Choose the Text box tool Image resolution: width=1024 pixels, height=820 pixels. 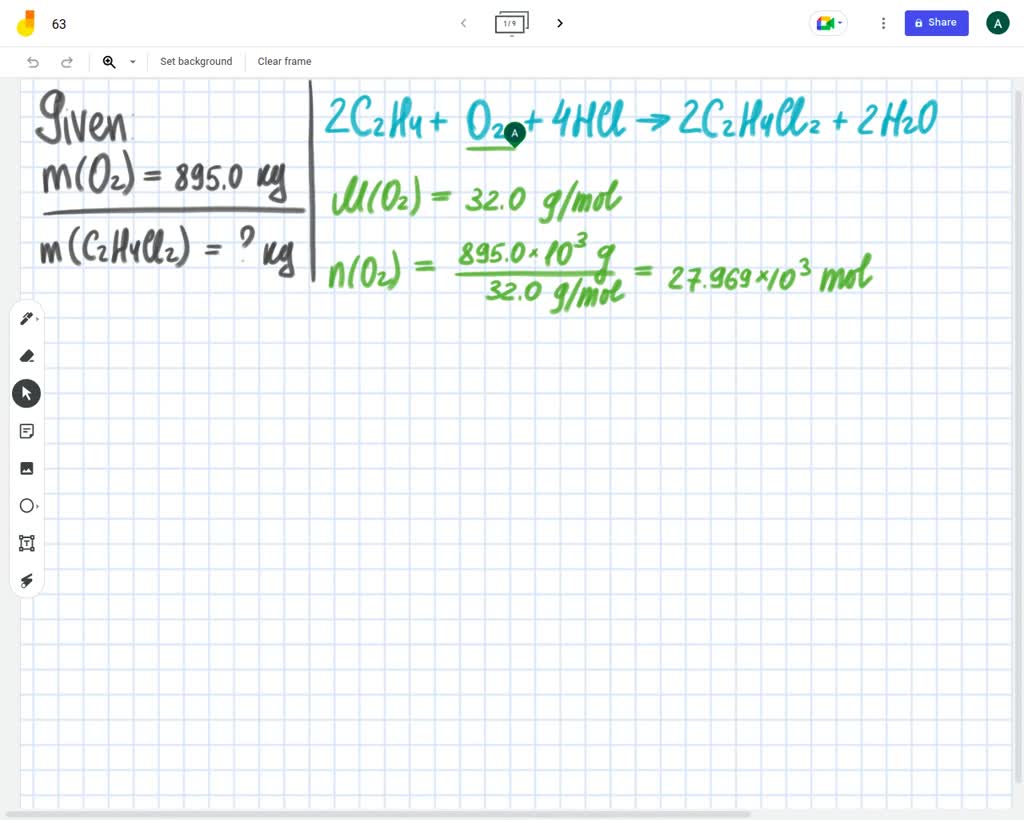(26, 543)
